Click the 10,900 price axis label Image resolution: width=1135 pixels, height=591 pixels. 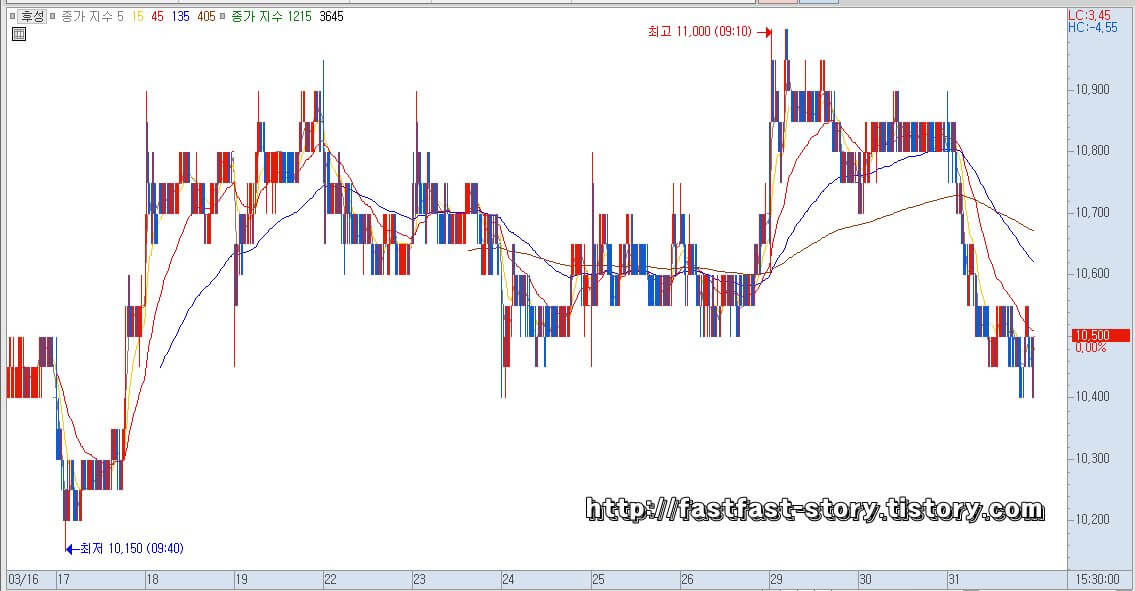coord(1092,89)
